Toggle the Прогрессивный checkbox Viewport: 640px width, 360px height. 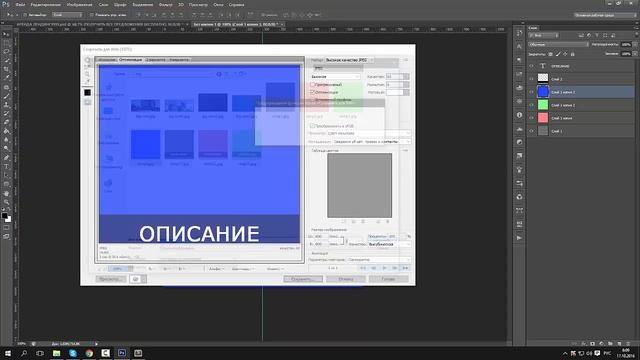click(312, 84)
